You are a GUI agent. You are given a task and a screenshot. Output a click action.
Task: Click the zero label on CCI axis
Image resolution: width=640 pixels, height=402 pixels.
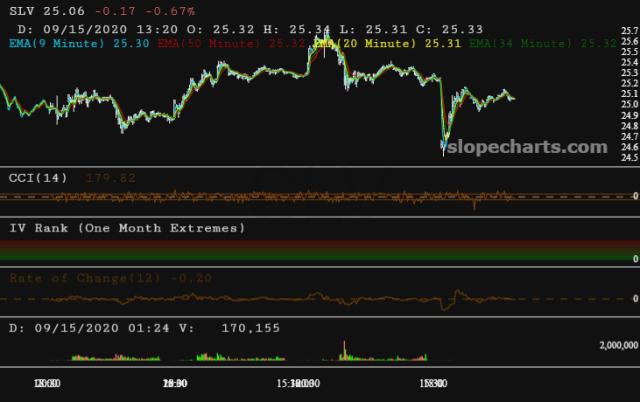coord(635,196)
